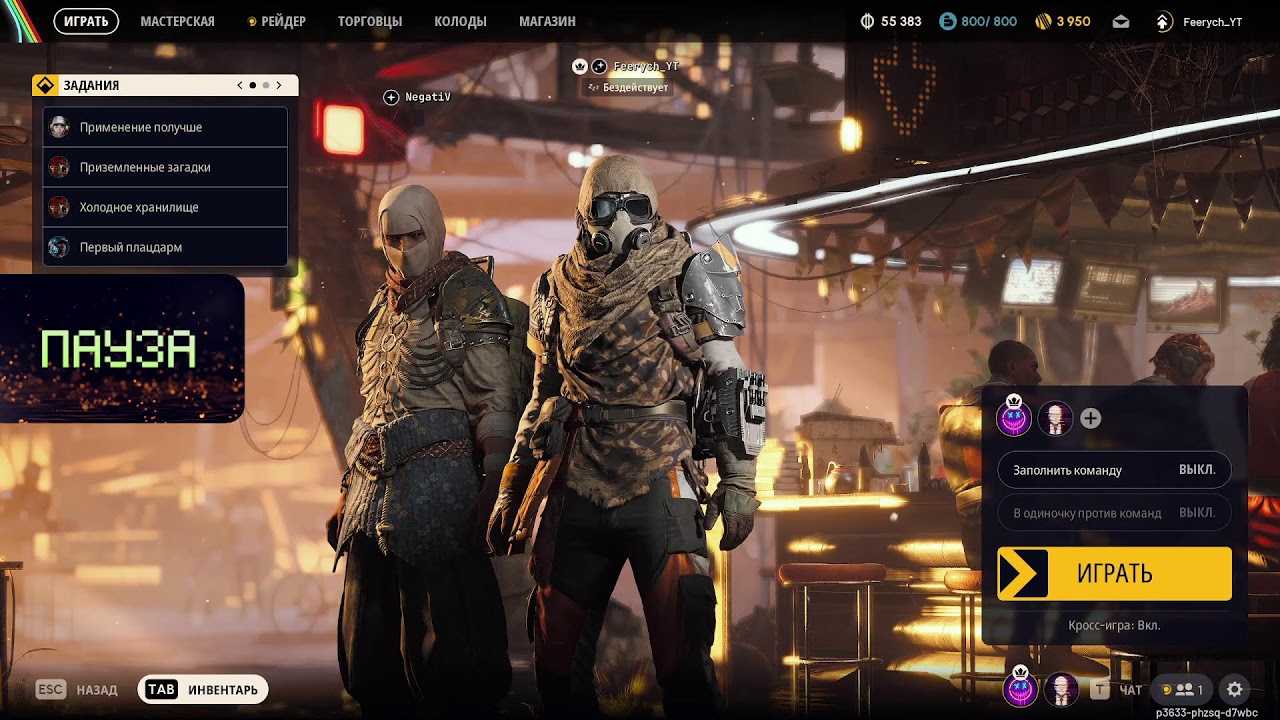This screenshot has height=720, width=1280.
Task: Go to previous quests page arrow
Action: [240, 86]
